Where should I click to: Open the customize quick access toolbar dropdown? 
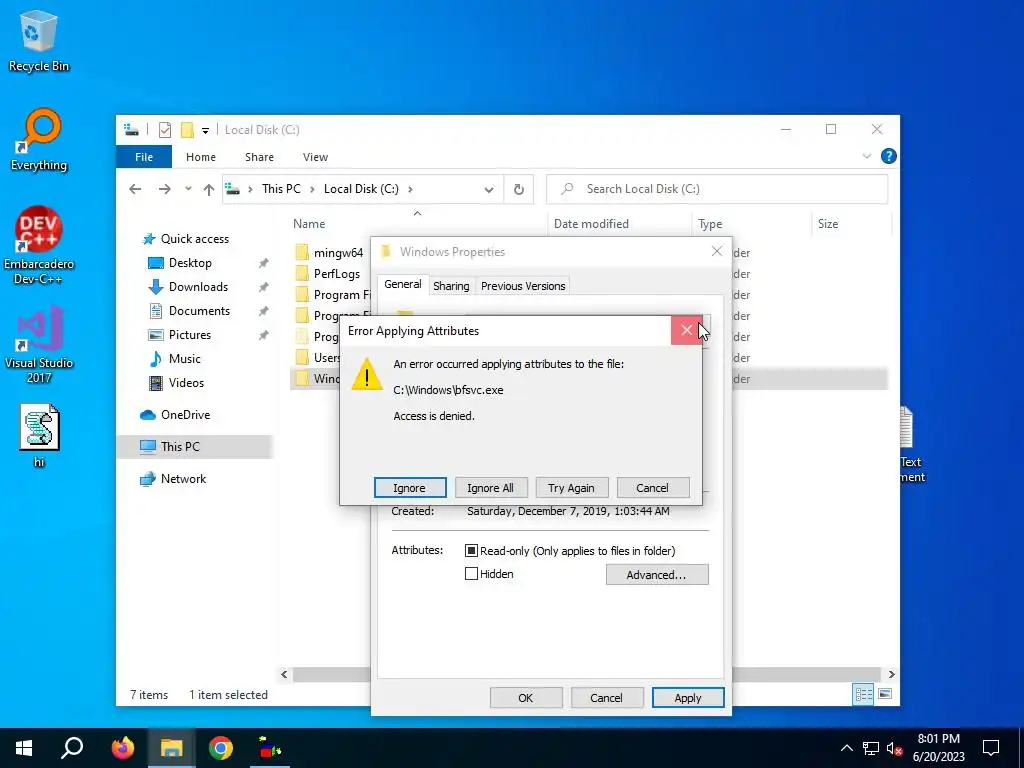click(x=205, y=131)
